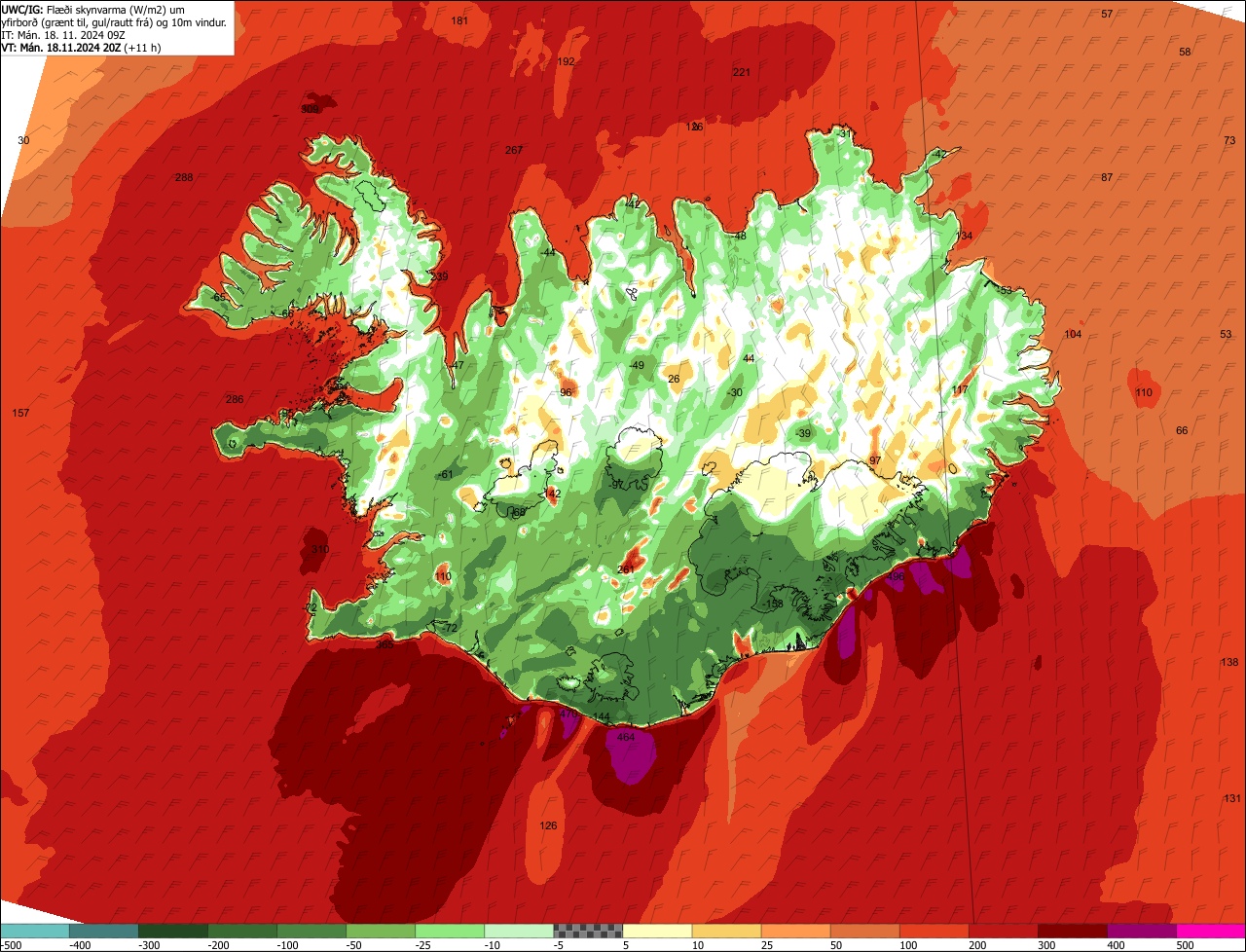Click the flux value 288 northwest of Iceland
1246x952 pixels.
click(x=184, y=177)
